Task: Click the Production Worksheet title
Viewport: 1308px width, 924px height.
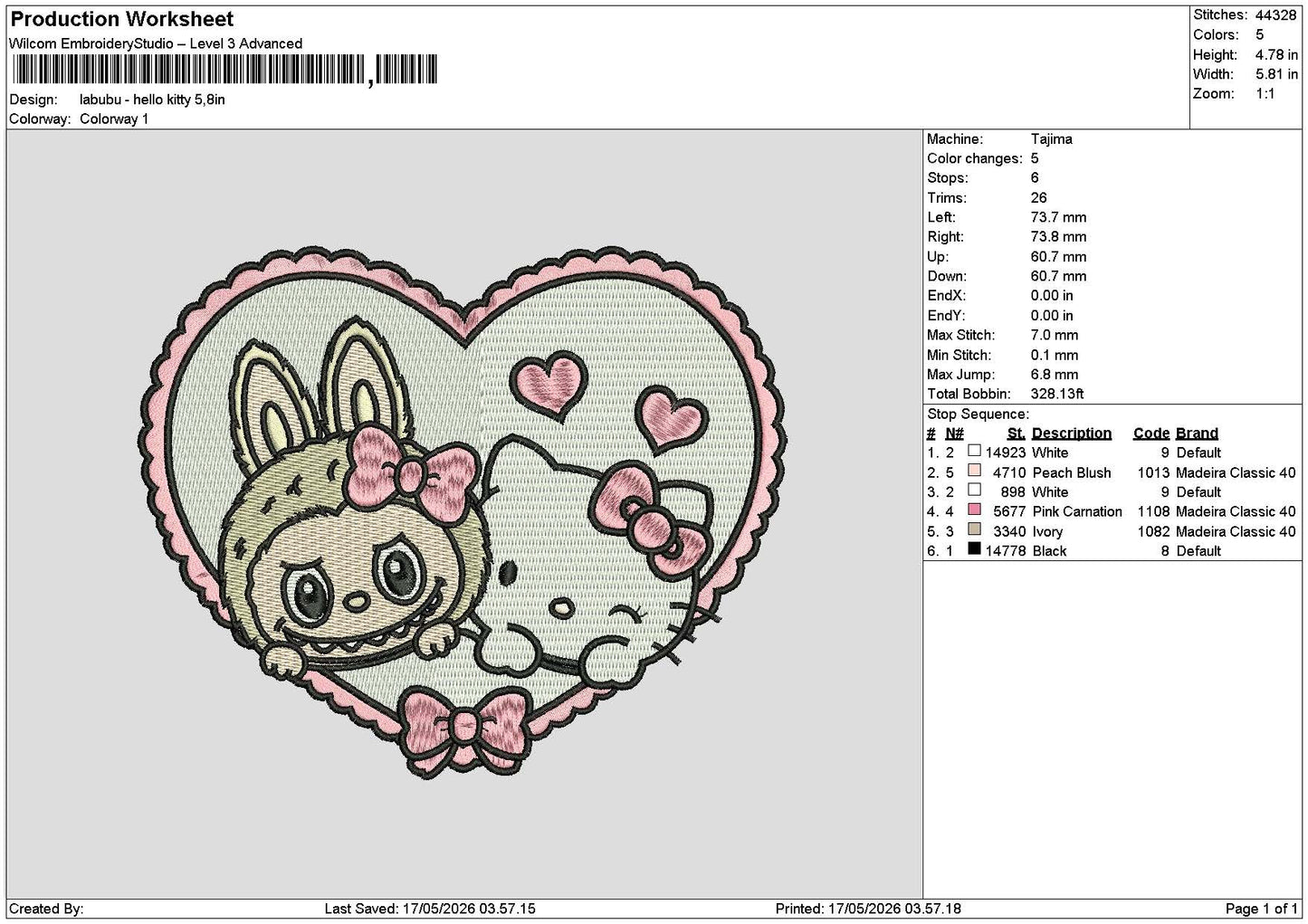Action: point(122,19)
